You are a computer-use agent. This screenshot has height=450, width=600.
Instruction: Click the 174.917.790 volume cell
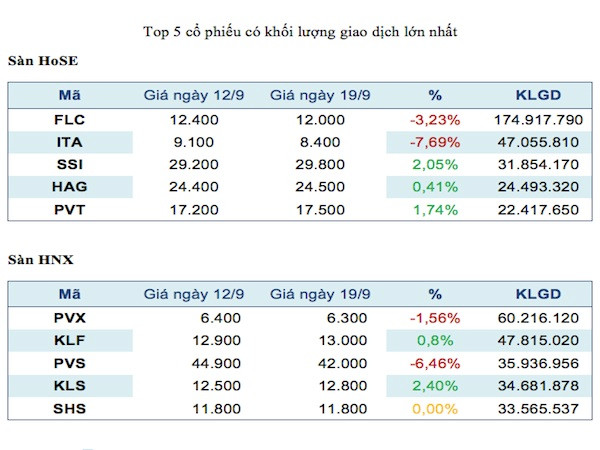tap(538, 120)
